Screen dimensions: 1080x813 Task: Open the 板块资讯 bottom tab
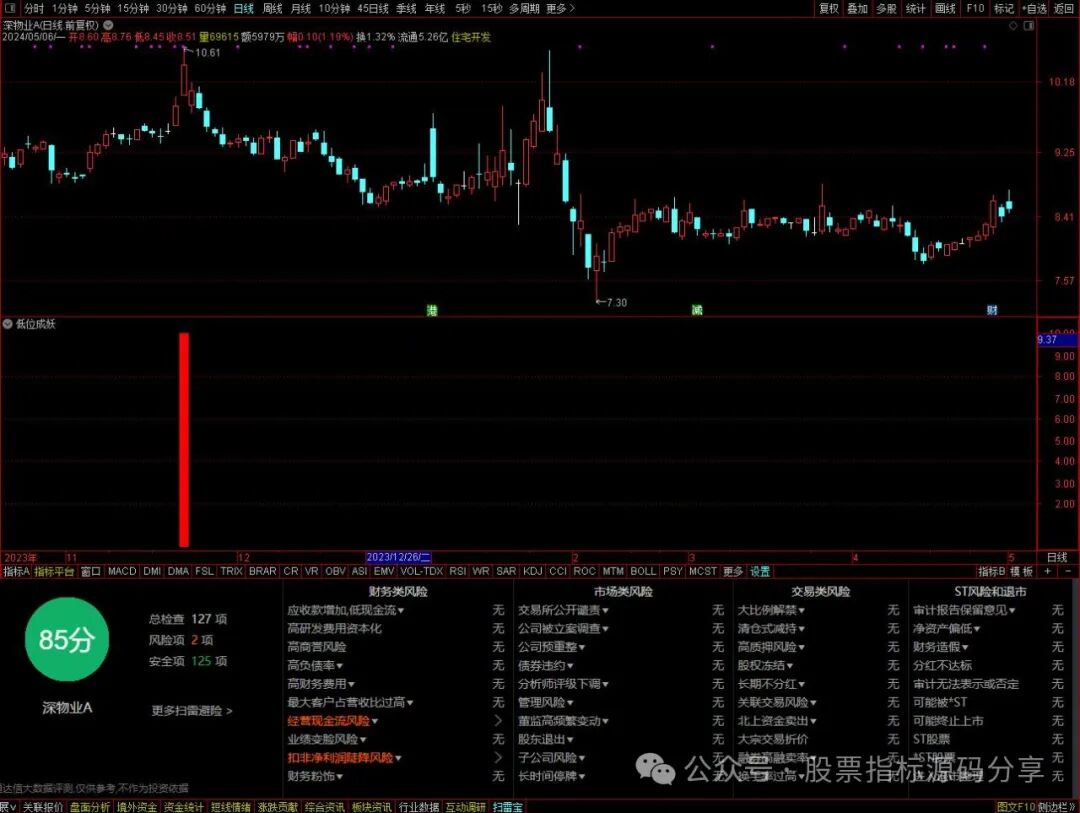click(x=372, y=807)
